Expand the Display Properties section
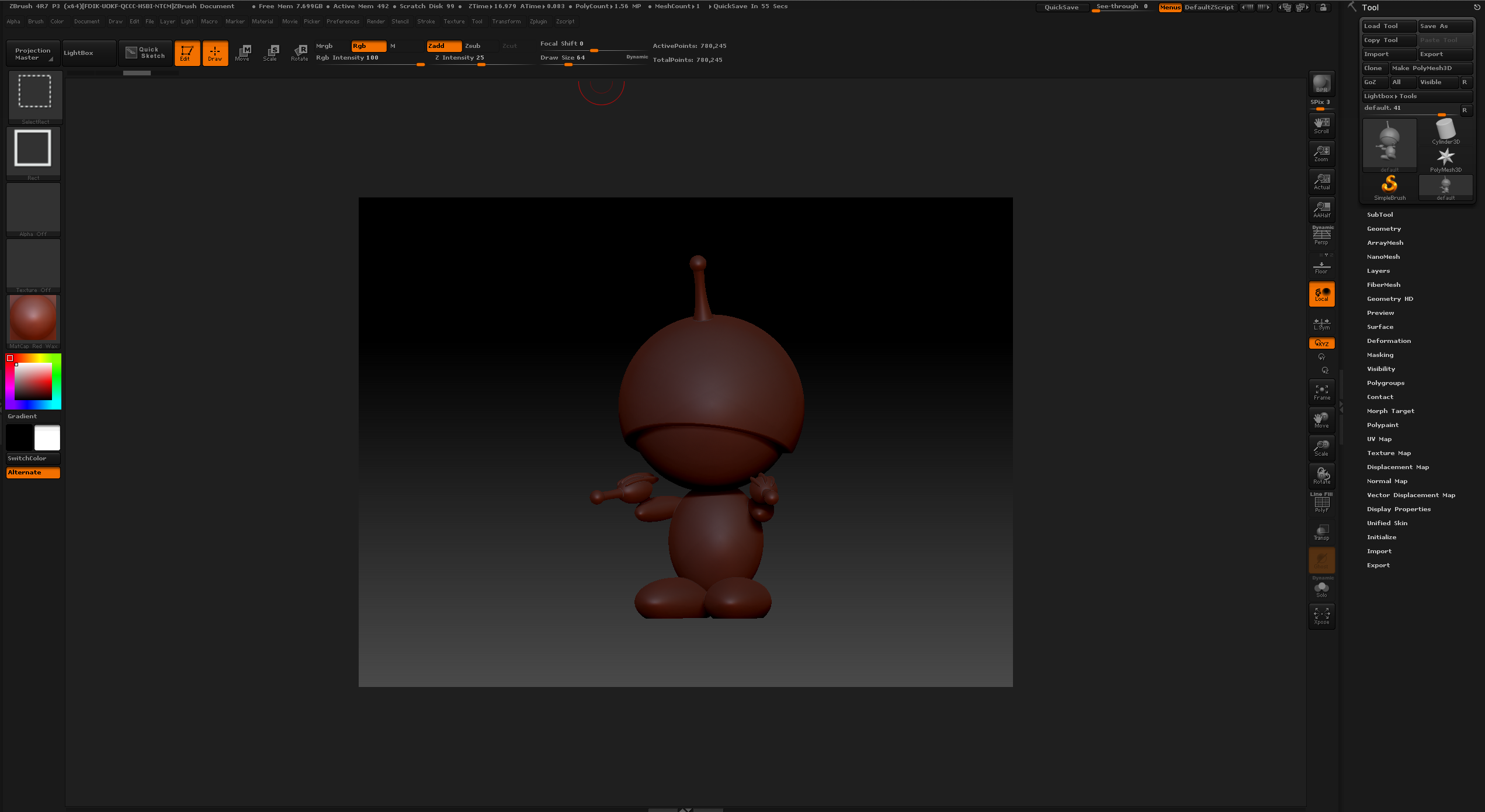The width and height of the screenshot is (1485, 812). coord(1399,509)
